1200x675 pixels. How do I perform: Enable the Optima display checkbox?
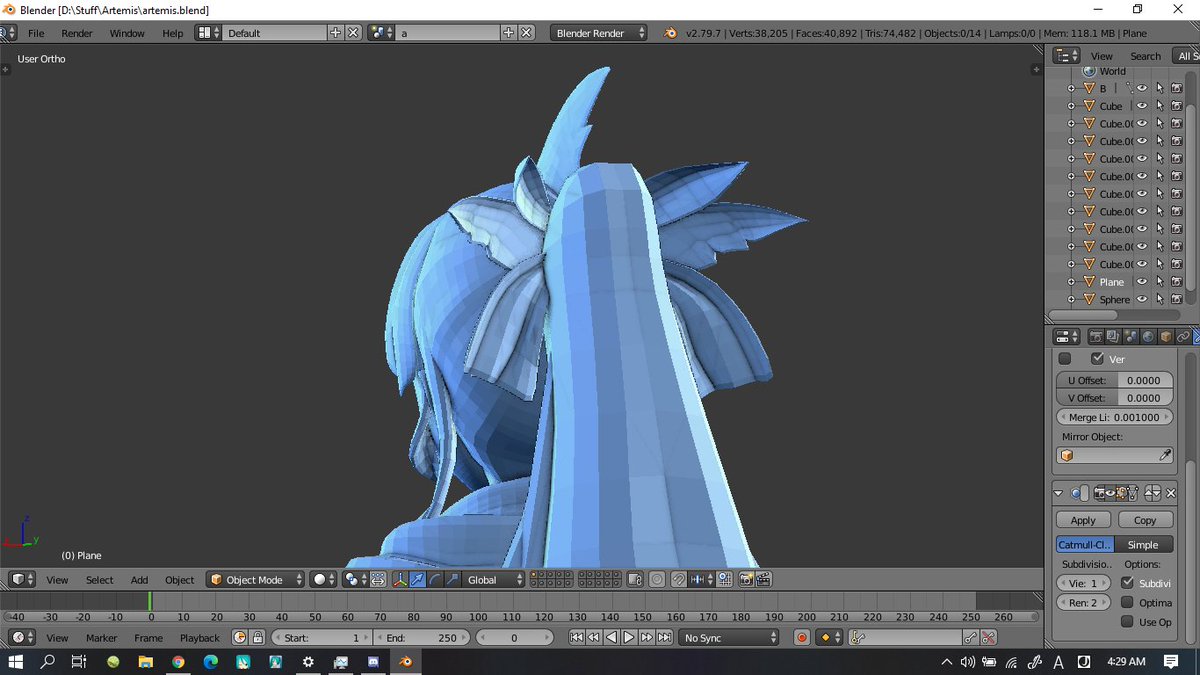(x=1128, y=602)
